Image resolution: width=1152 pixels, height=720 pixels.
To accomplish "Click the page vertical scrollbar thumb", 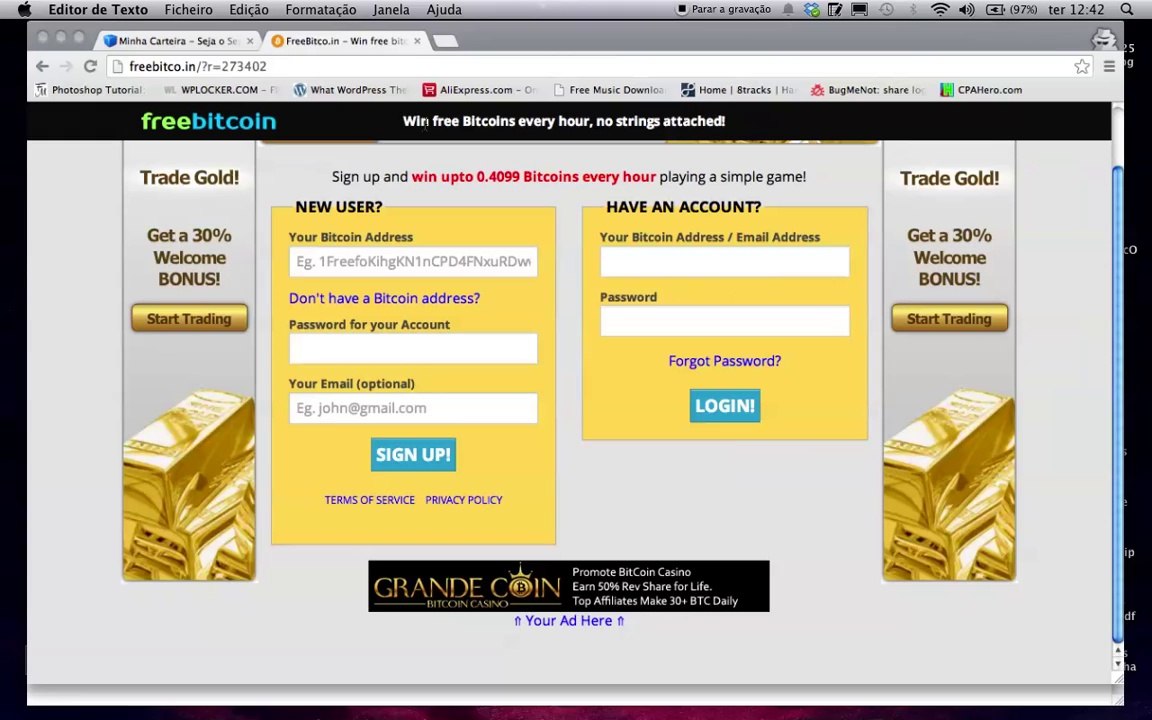I will click(x=1117, y=404).
